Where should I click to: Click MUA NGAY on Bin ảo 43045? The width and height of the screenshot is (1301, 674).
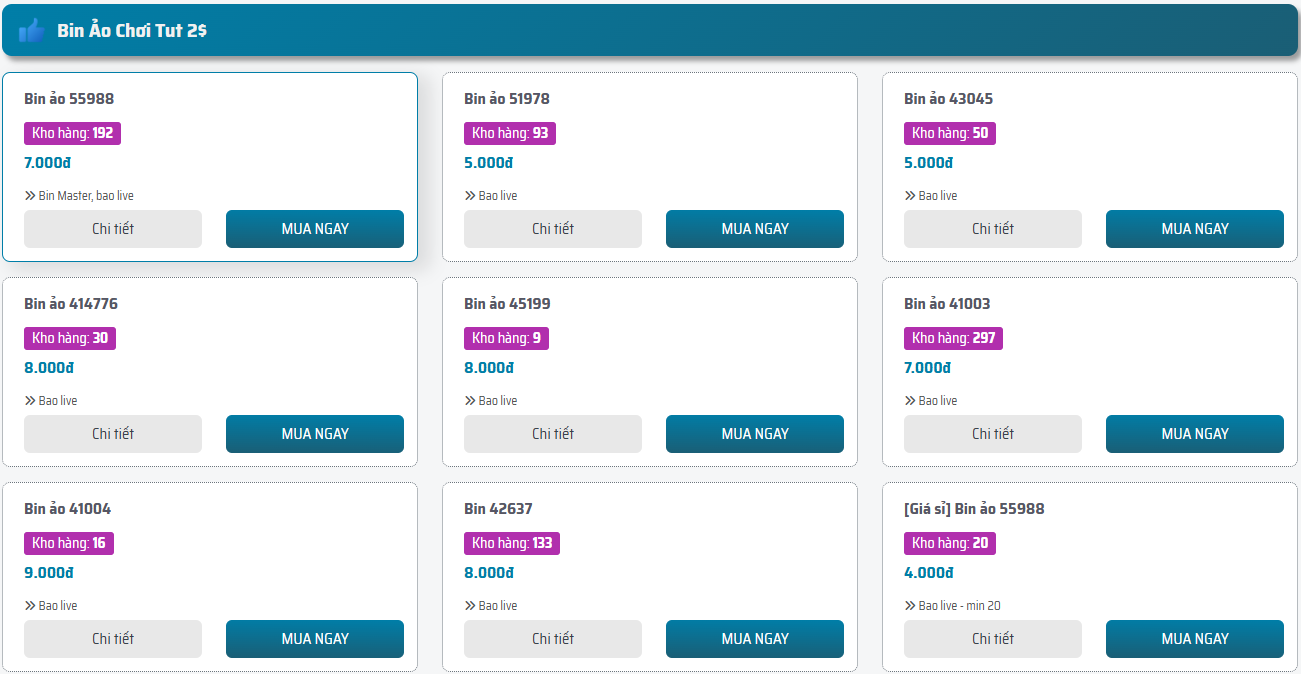tap(1195, 229)
